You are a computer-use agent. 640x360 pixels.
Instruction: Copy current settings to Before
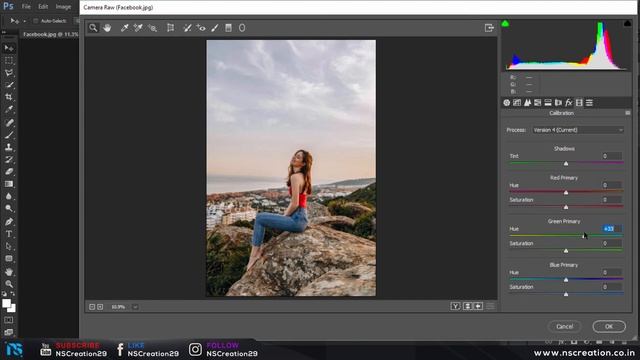click(478, 306)
